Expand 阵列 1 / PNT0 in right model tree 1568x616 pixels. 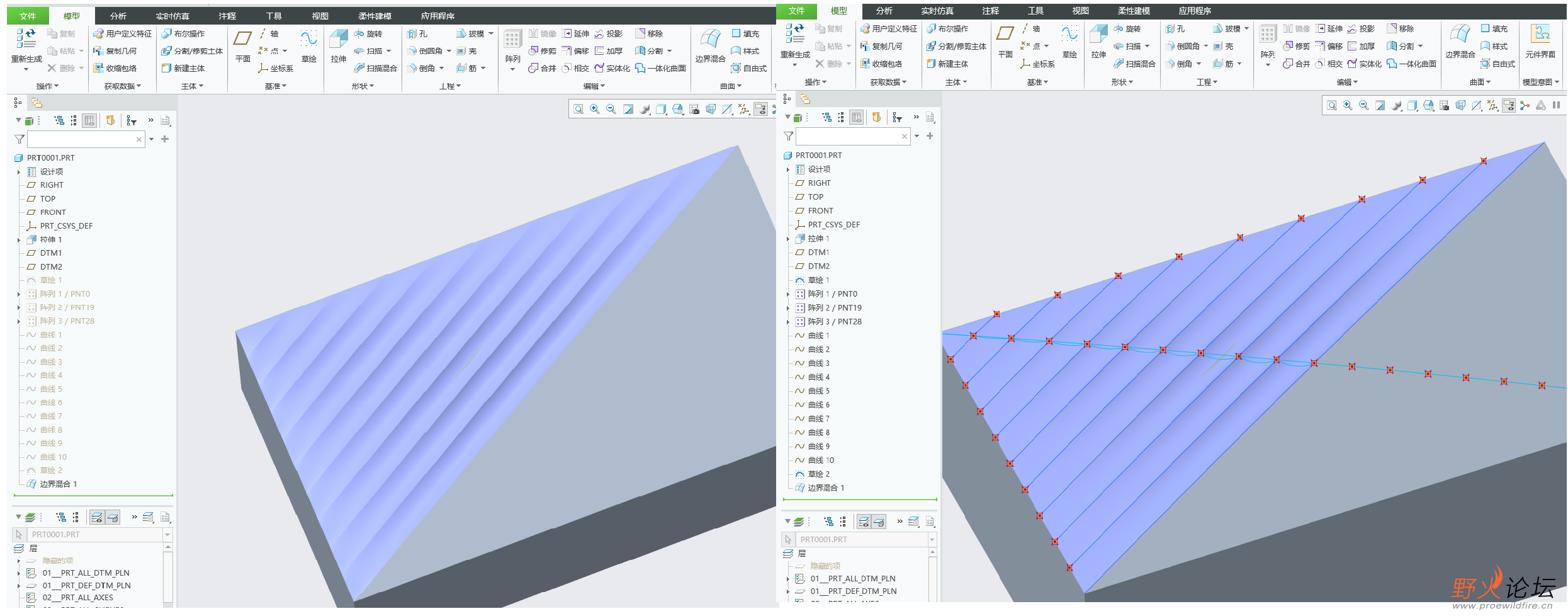pos(787,294)
